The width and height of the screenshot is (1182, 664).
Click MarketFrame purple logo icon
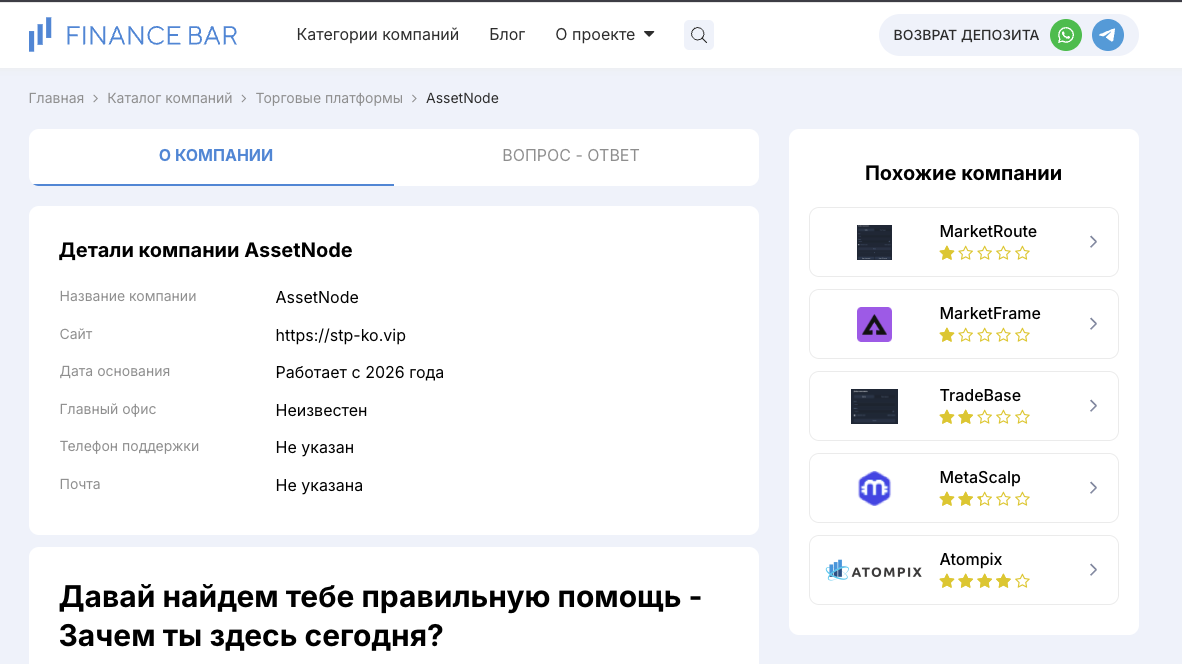tap(874, 324)
